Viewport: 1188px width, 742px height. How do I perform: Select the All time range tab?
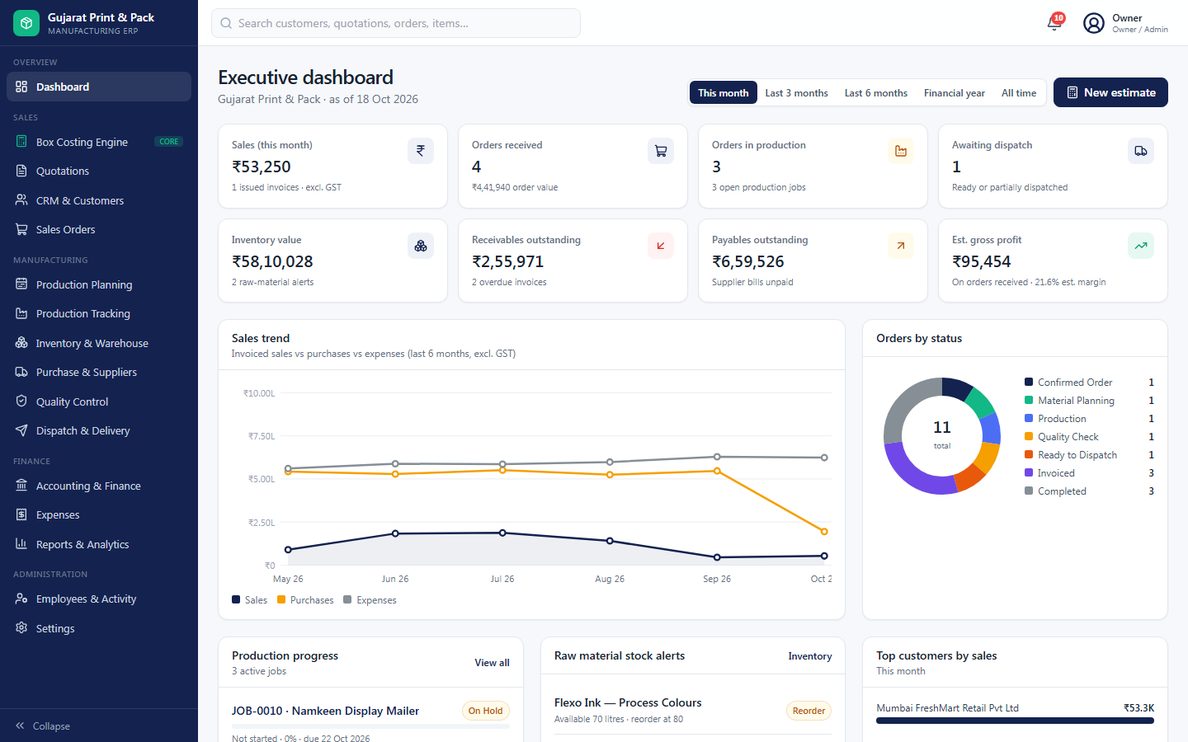point(1018,92)
